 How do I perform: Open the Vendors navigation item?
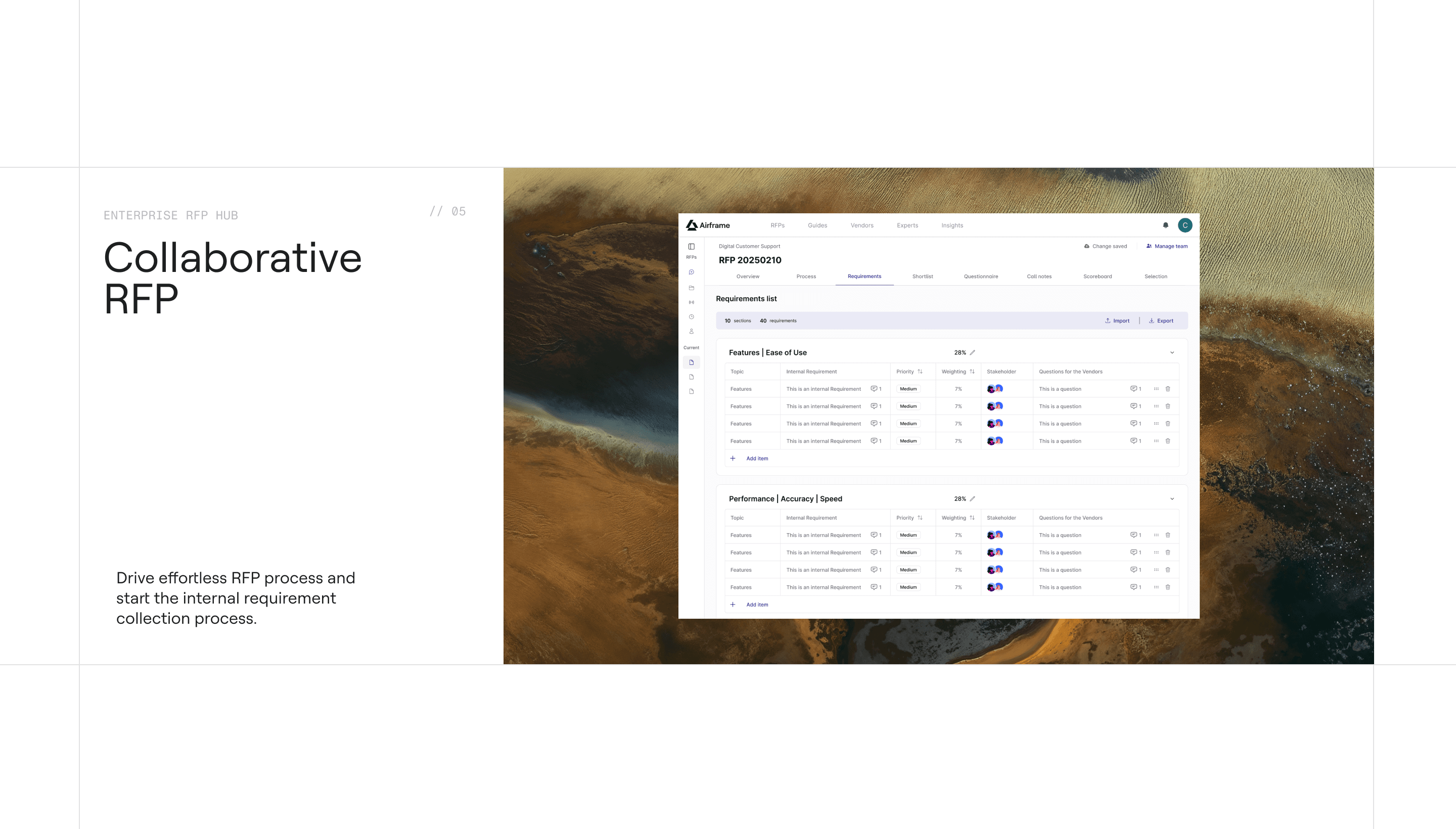coord(861,225)
